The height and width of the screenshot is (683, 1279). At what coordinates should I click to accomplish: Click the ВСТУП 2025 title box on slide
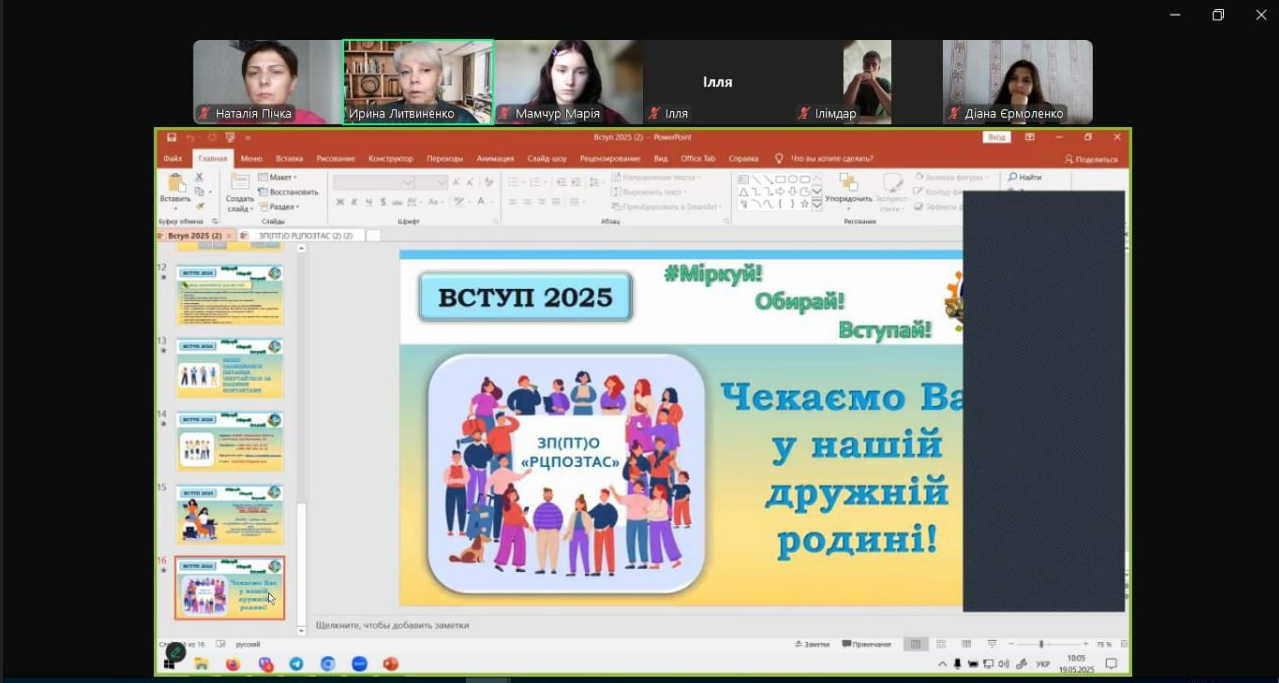pos(526,297)
